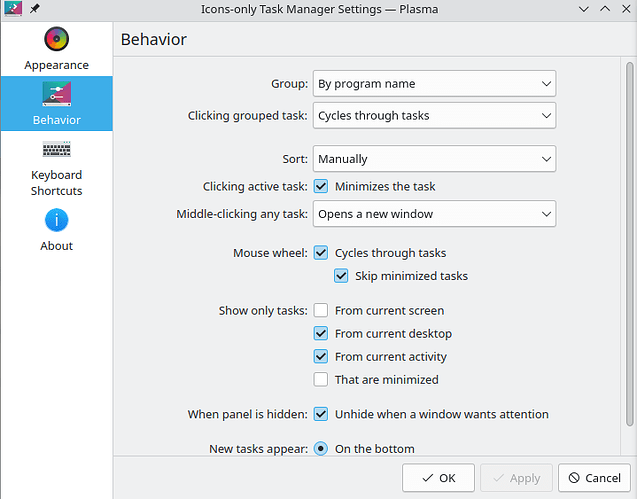Open the Appearance color wheel icon
This screenshot has width=637, height=499.
tap(56, 39)
